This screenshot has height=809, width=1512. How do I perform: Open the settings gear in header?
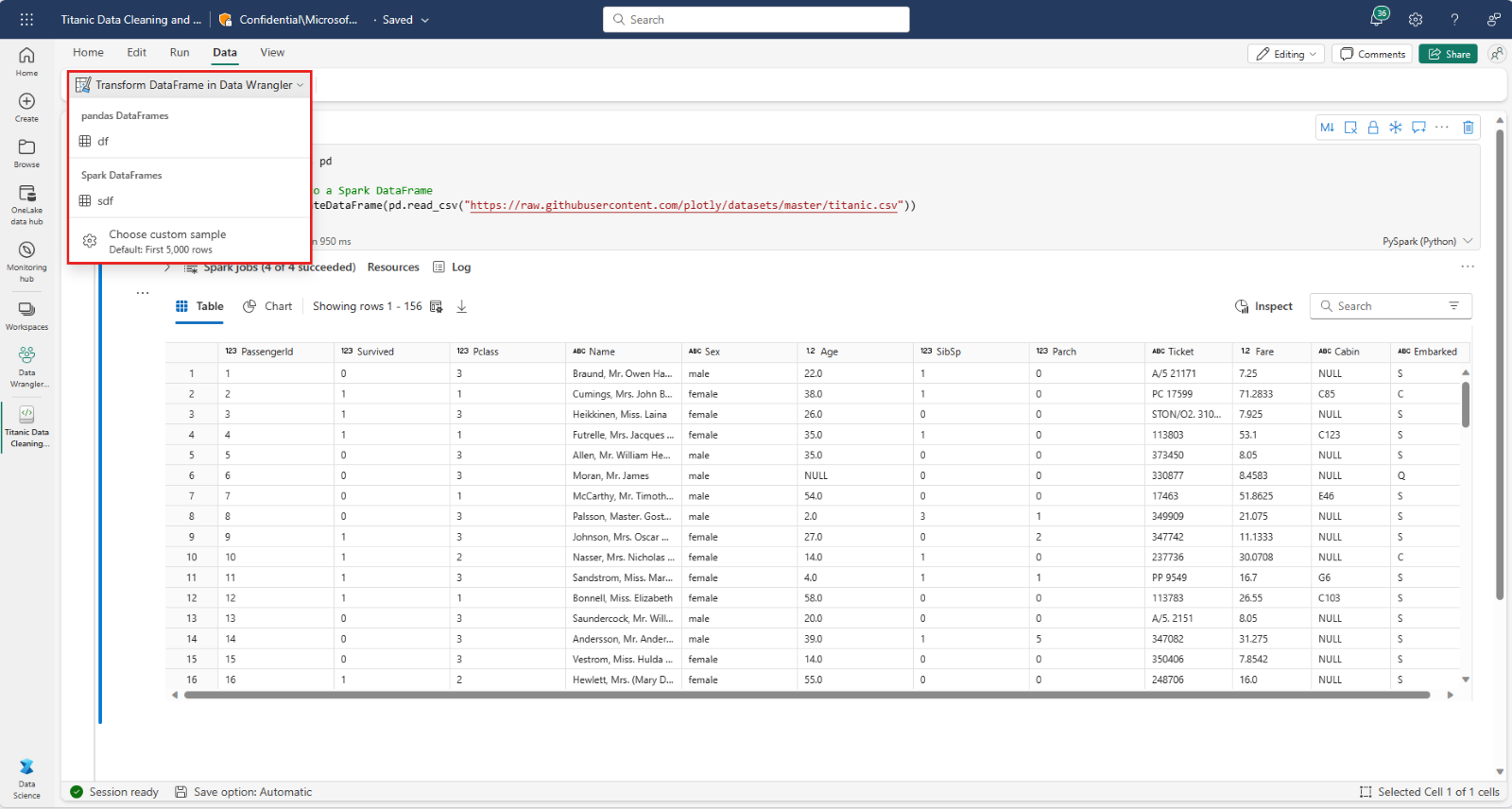1416,19
